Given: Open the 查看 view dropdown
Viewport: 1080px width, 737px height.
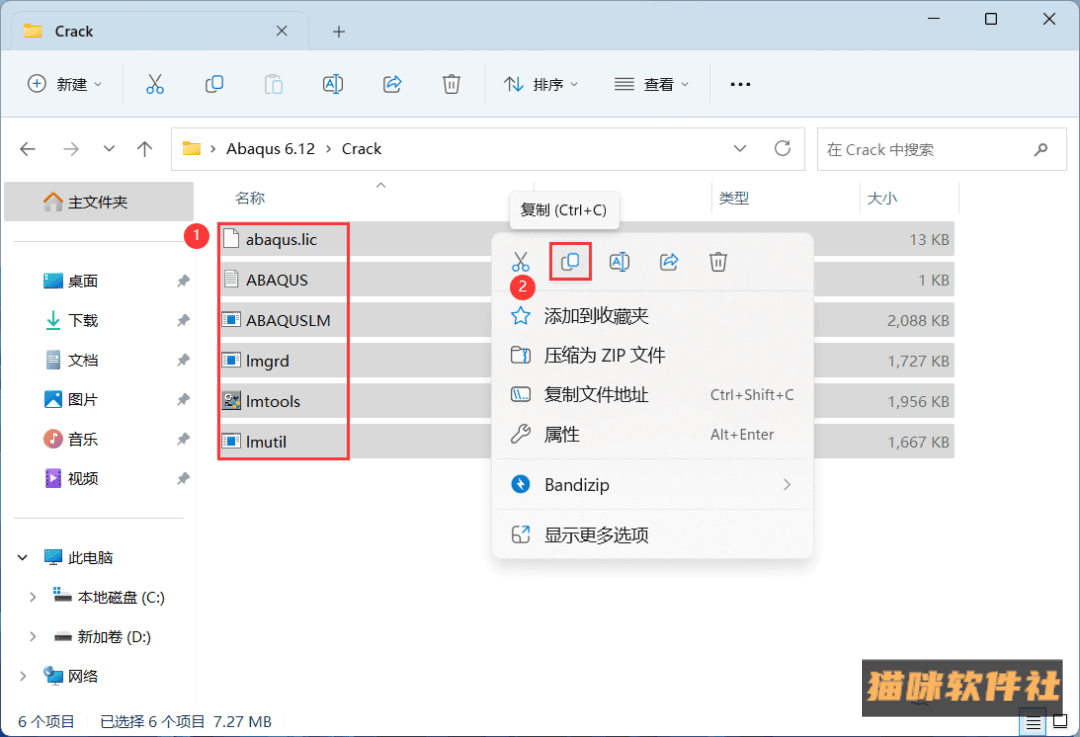Looking at the screenshot, I should (652, 84).
